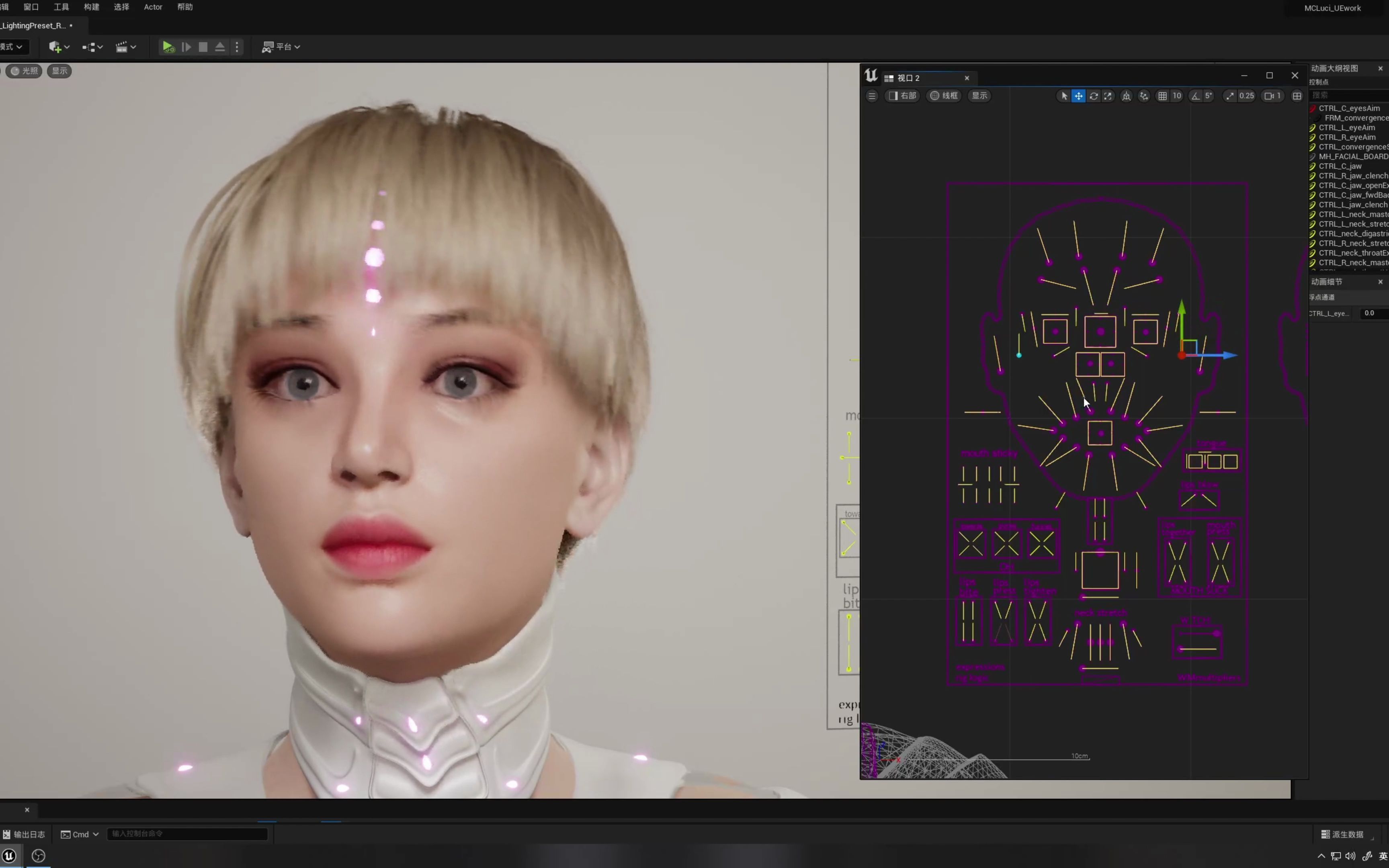The height and width of the screenshot is (868, 1389).
Task: Expand the CTRL_C_eyesAim tree item
Action: [x=1308, y=108]
